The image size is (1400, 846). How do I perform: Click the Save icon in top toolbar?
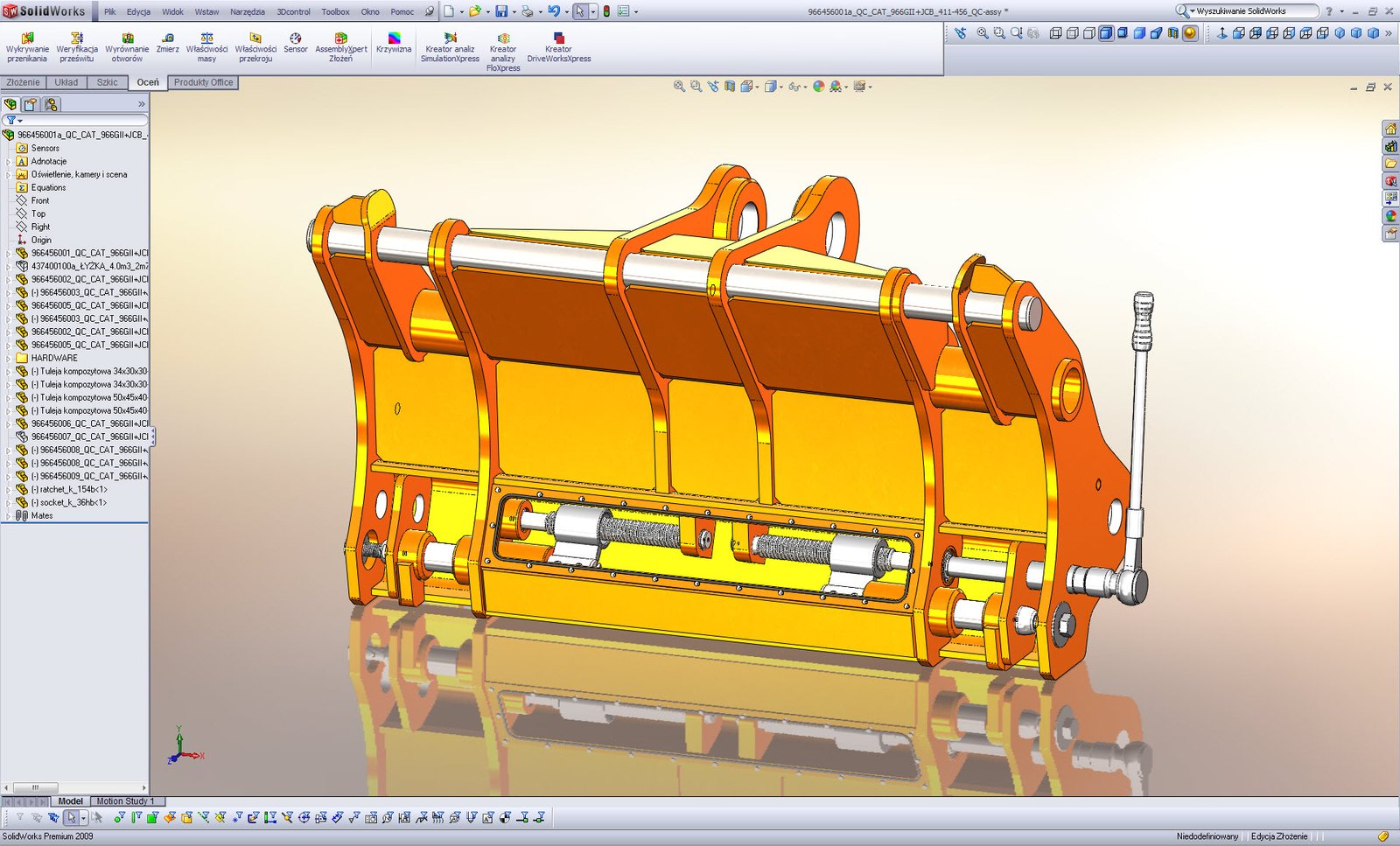tap(501, 11)
